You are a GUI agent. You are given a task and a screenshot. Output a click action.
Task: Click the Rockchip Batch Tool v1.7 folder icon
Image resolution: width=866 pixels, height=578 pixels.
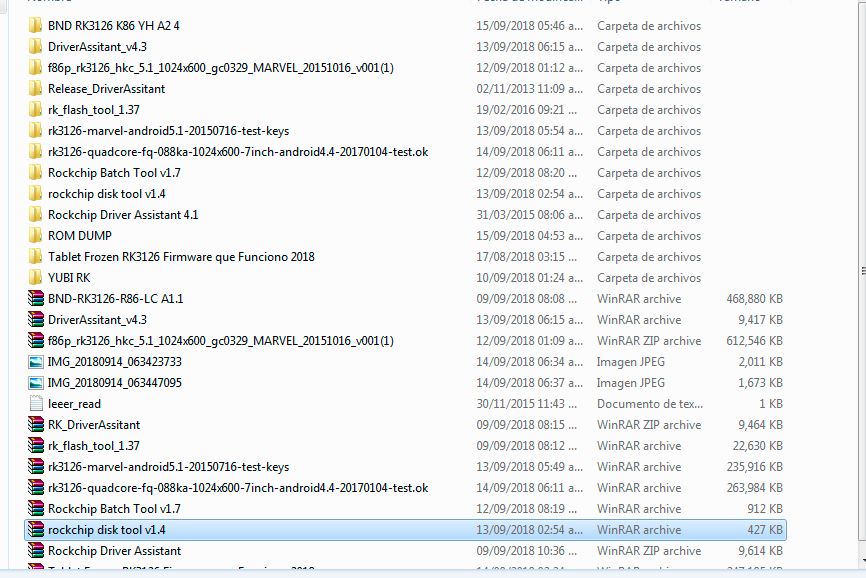pos(35,172)
